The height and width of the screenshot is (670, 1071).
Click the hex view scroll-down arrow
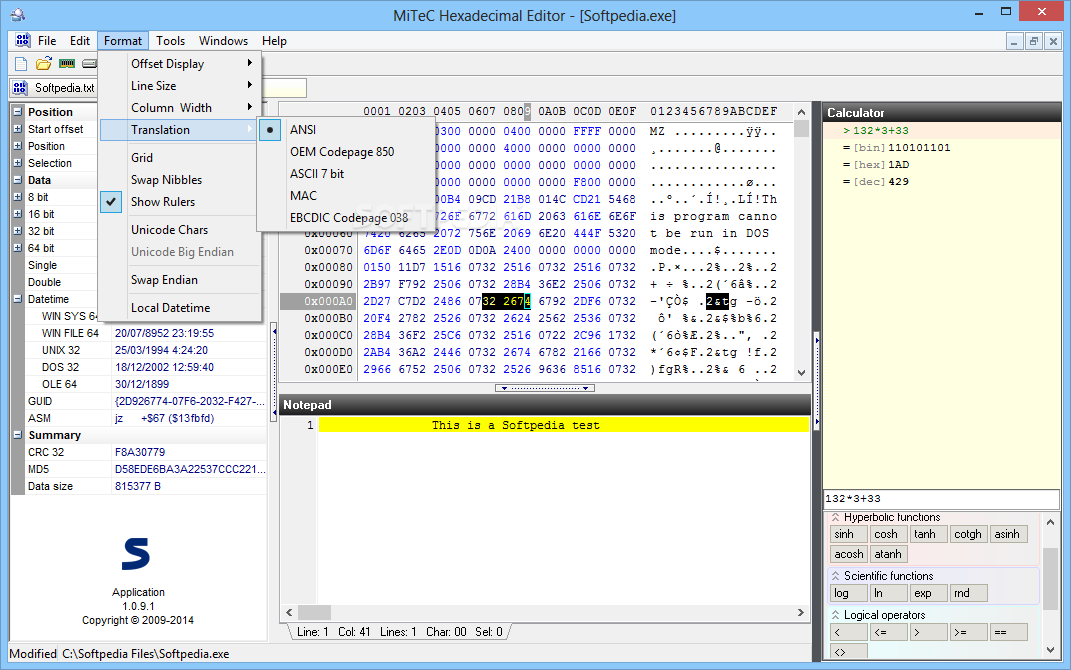(x=802, y=373)
